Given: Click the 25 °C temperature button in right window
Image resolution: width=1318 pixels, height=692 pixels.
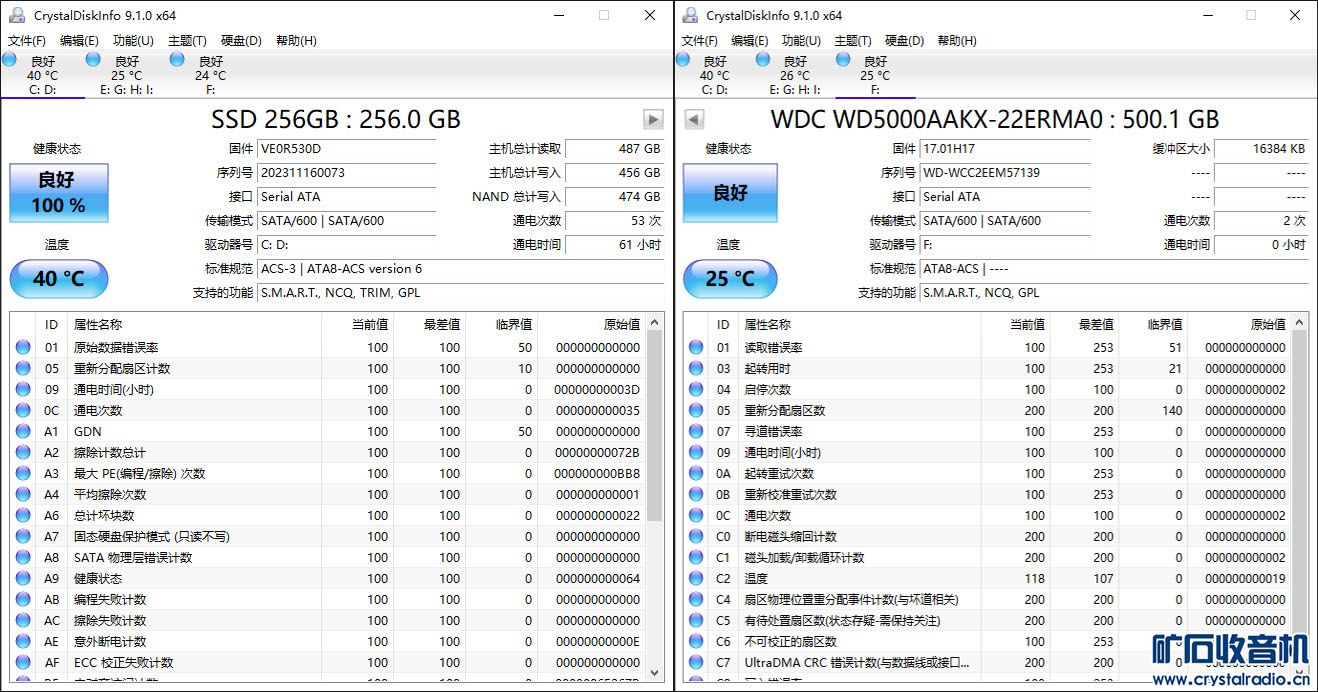Looking at the screenshot, I should (731, 279).
